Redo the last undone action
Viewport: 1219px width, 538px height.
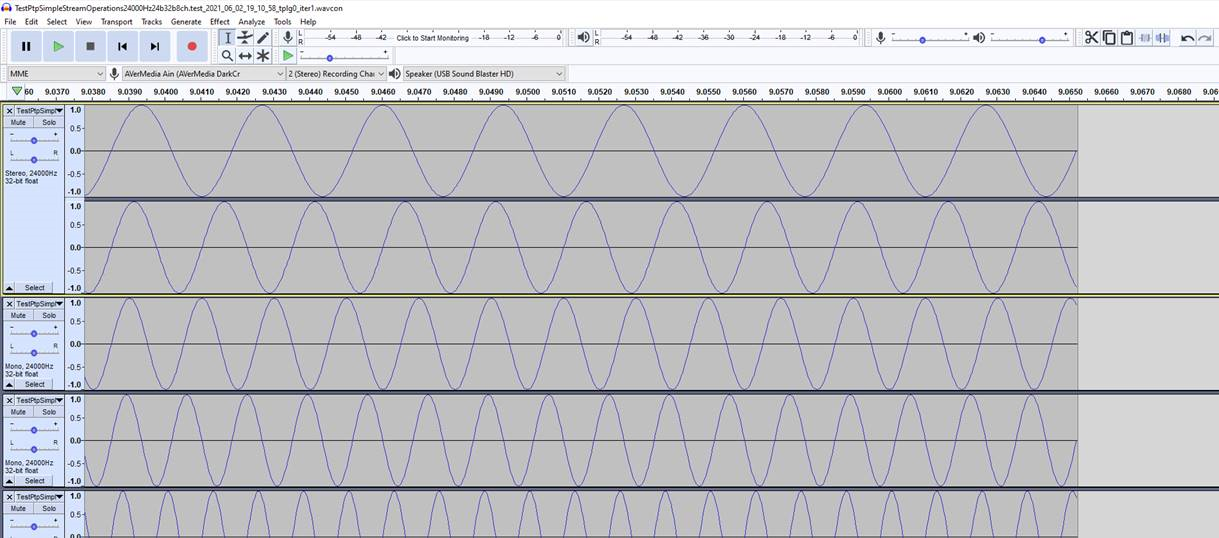tap(1205, 38)
